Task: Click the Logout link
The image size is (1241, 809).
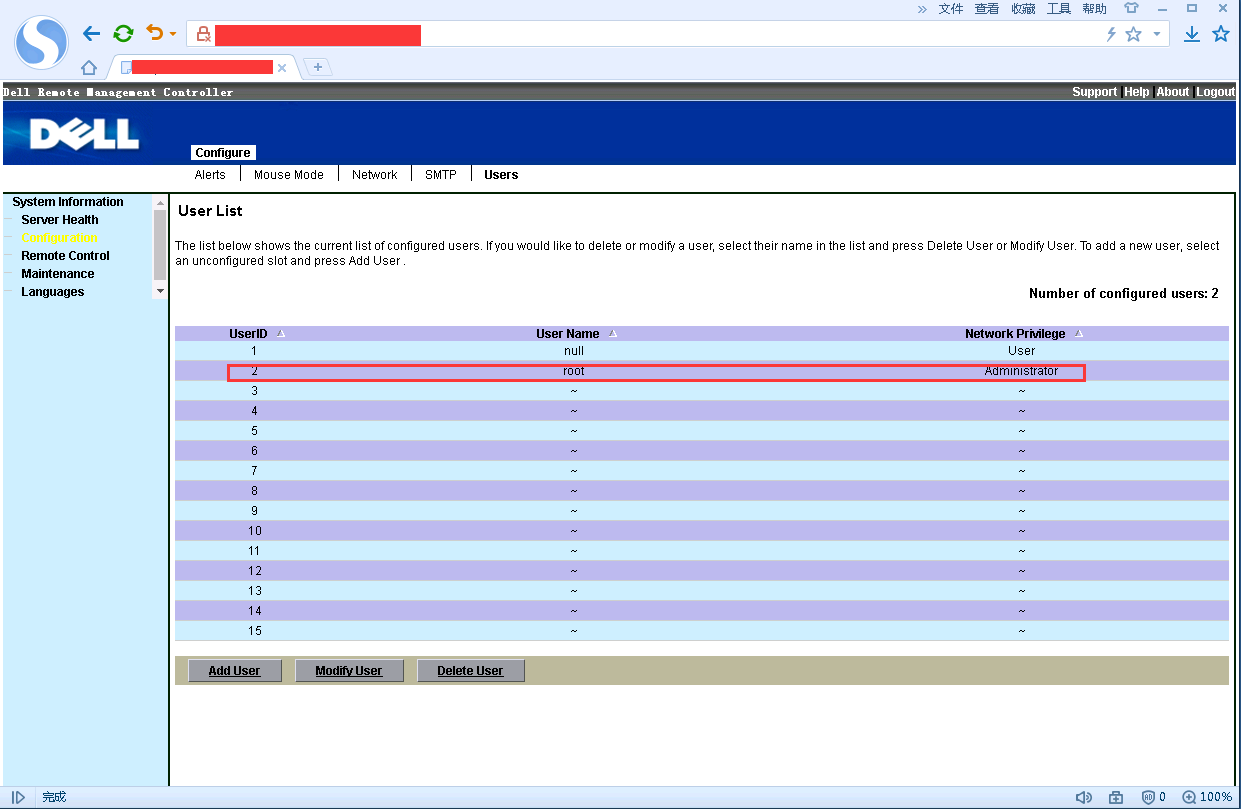Action: click(x=1216, y=92)
